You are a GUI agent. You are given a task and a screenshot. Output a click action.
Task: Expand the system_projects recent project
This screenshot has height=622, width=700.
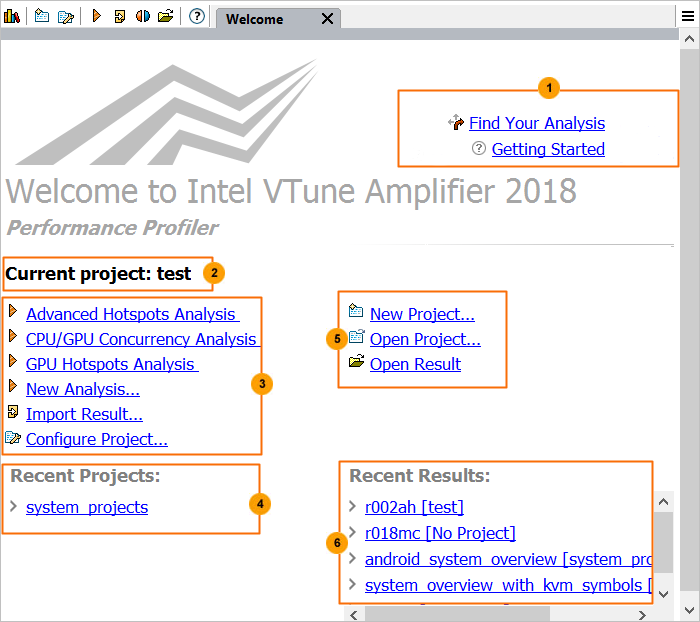pyautogui.click(x=12, y=506)
